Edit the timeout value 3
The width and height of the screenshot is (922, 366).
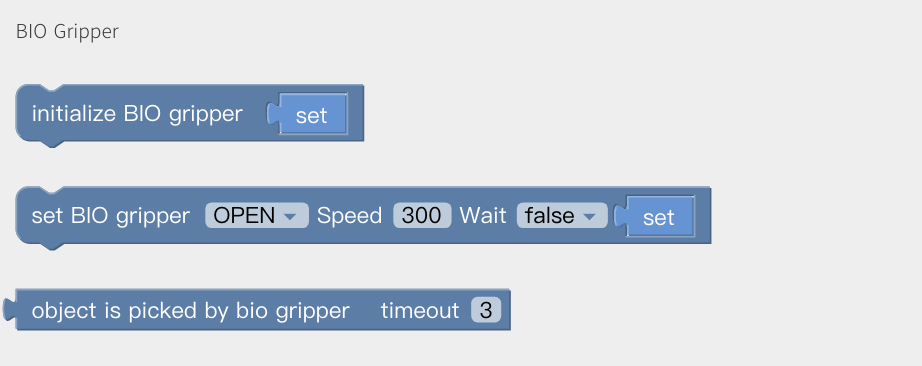click(486, 310)
